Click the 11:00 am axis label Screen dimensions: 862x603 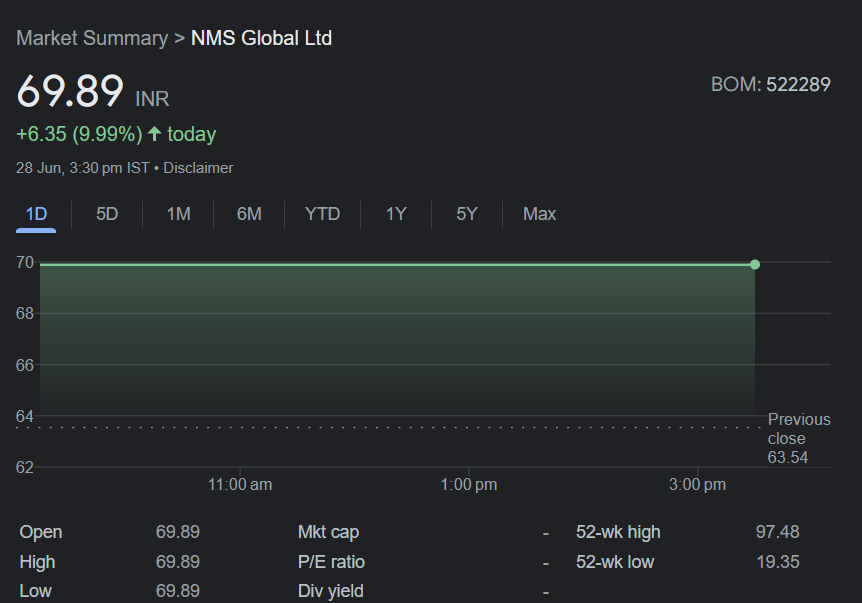click(x=240, y=485)
